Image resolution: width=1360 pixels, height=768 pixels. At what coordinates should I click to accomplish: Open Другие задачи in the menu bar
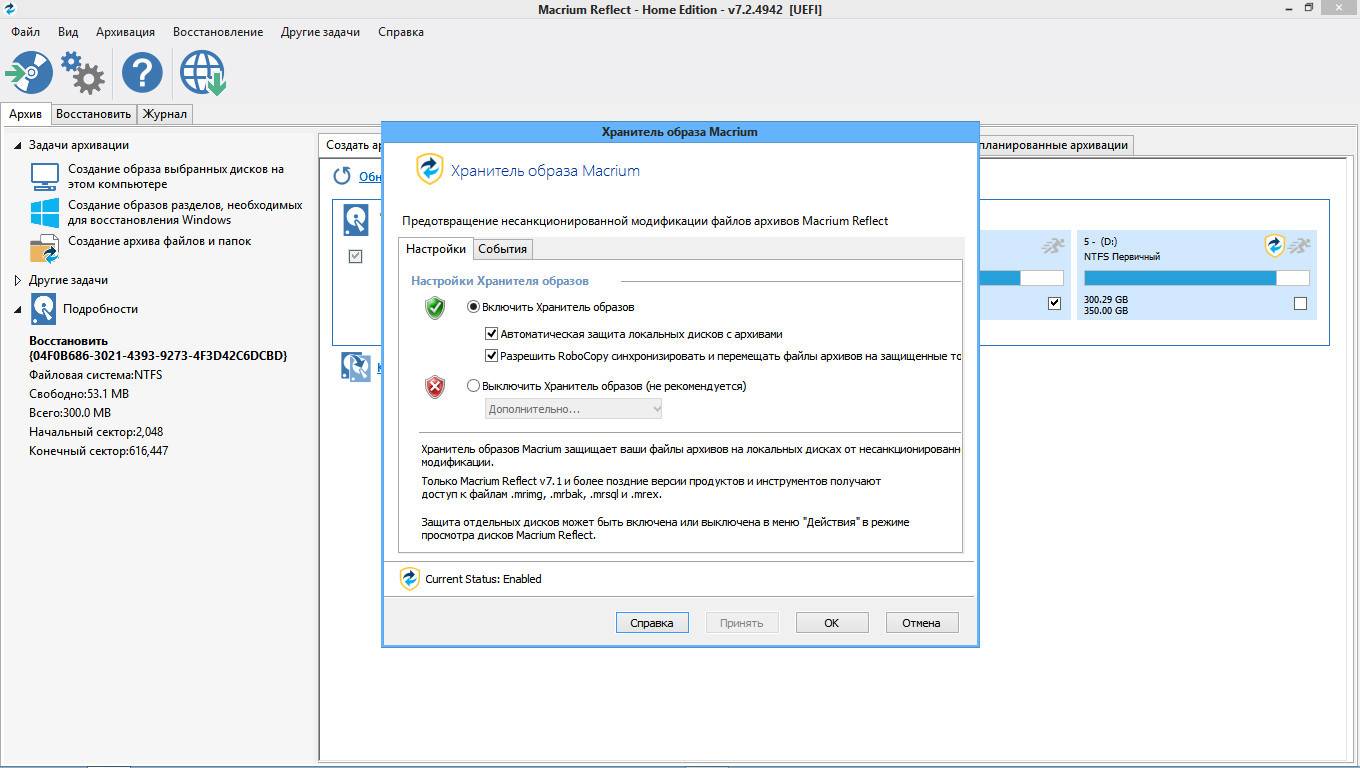[x=320, y=32]
